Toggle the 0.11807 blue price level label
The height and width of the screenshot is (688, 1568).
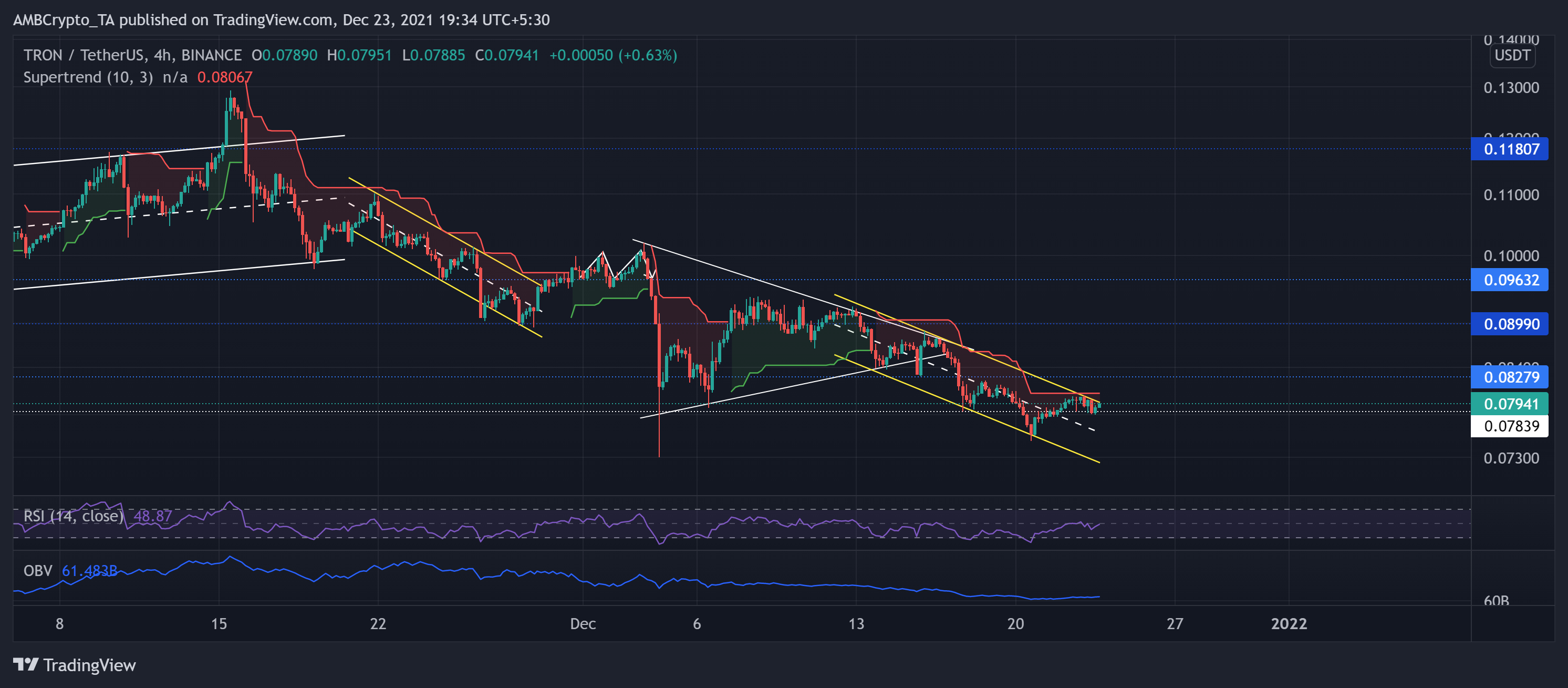pyautogui.click(x=1510, y=149)
